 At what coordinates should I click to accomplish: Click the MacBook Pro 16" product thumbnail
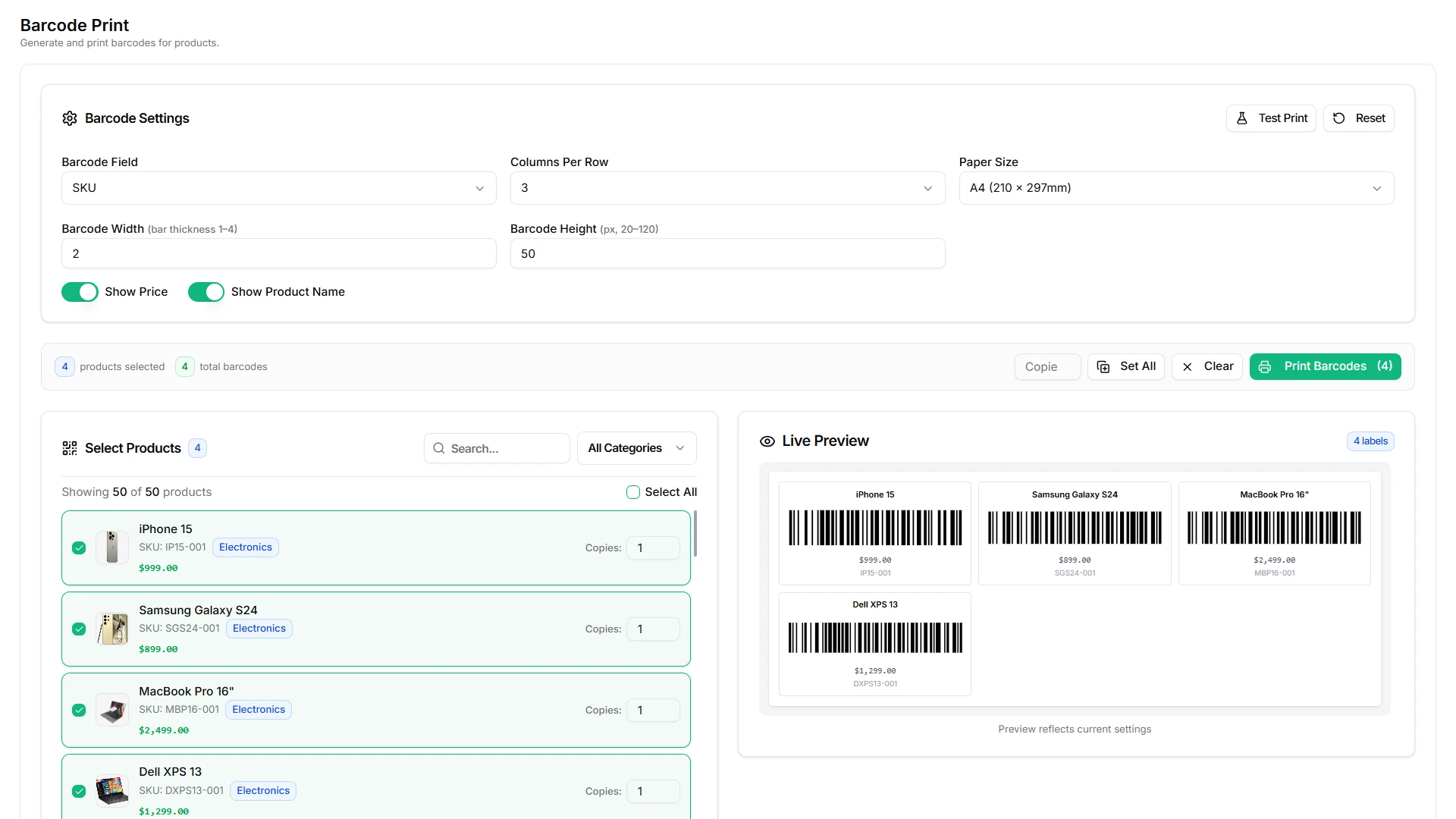coord(112,710)
